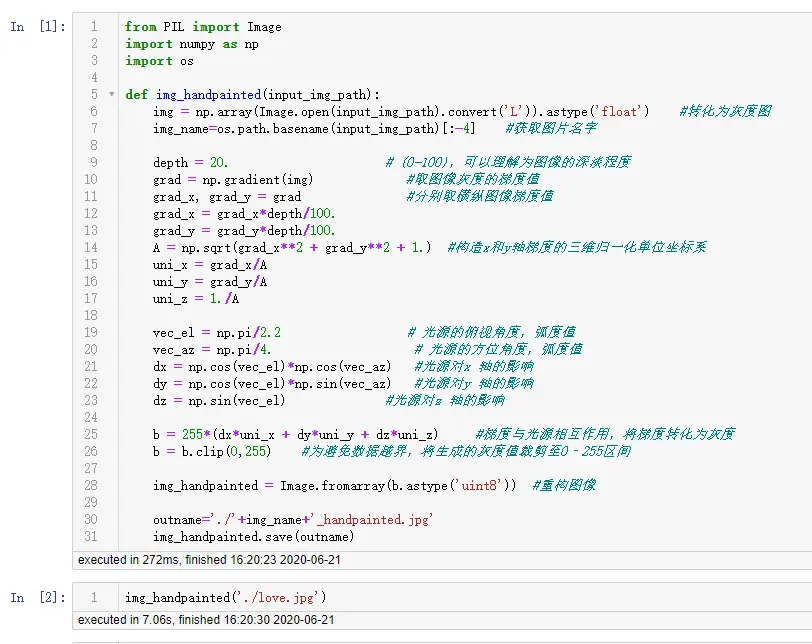Click line number 1 in the gutter
Viewport: 812px width, 644px height.
[93, 27]
